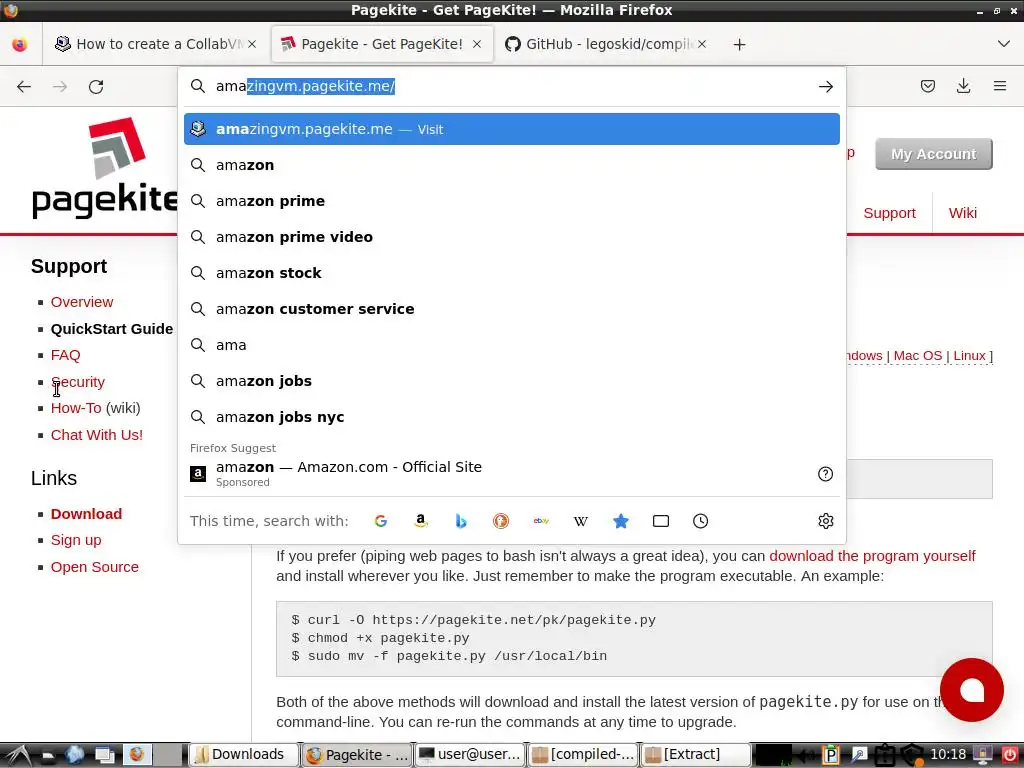The width and height of the screenshot is (1024, 768).
Task: Open the Overview sidebar link
Action: (82, 302)
